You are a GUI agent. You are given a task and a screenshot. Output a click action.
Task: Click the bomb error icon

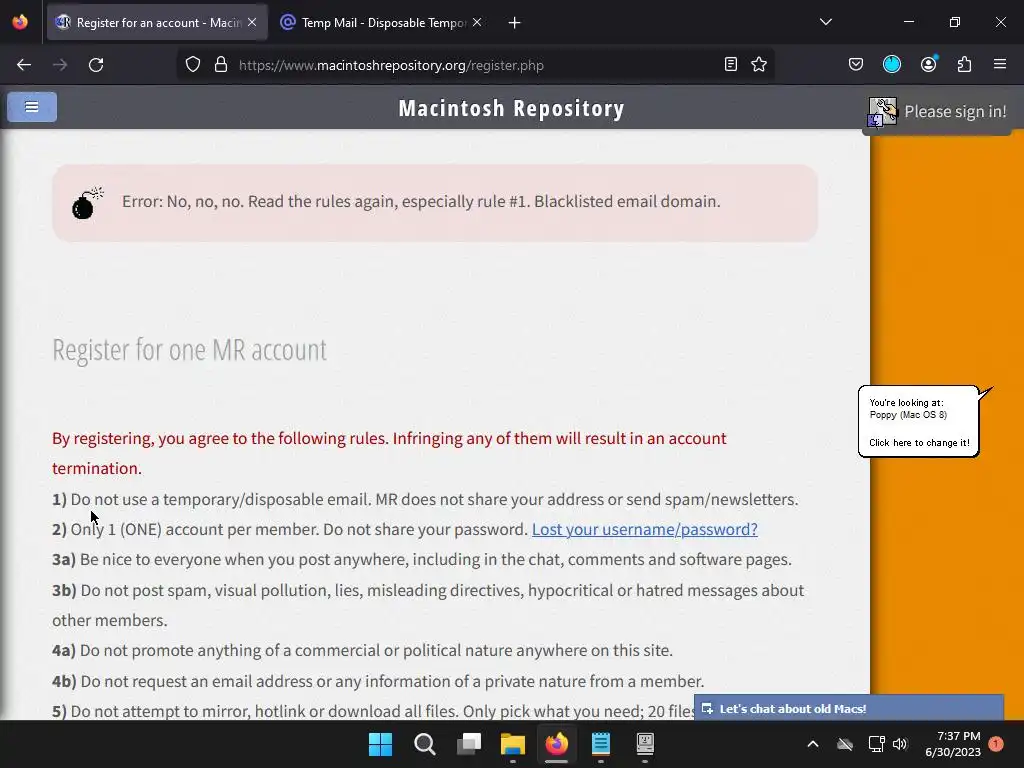(87, 202)
